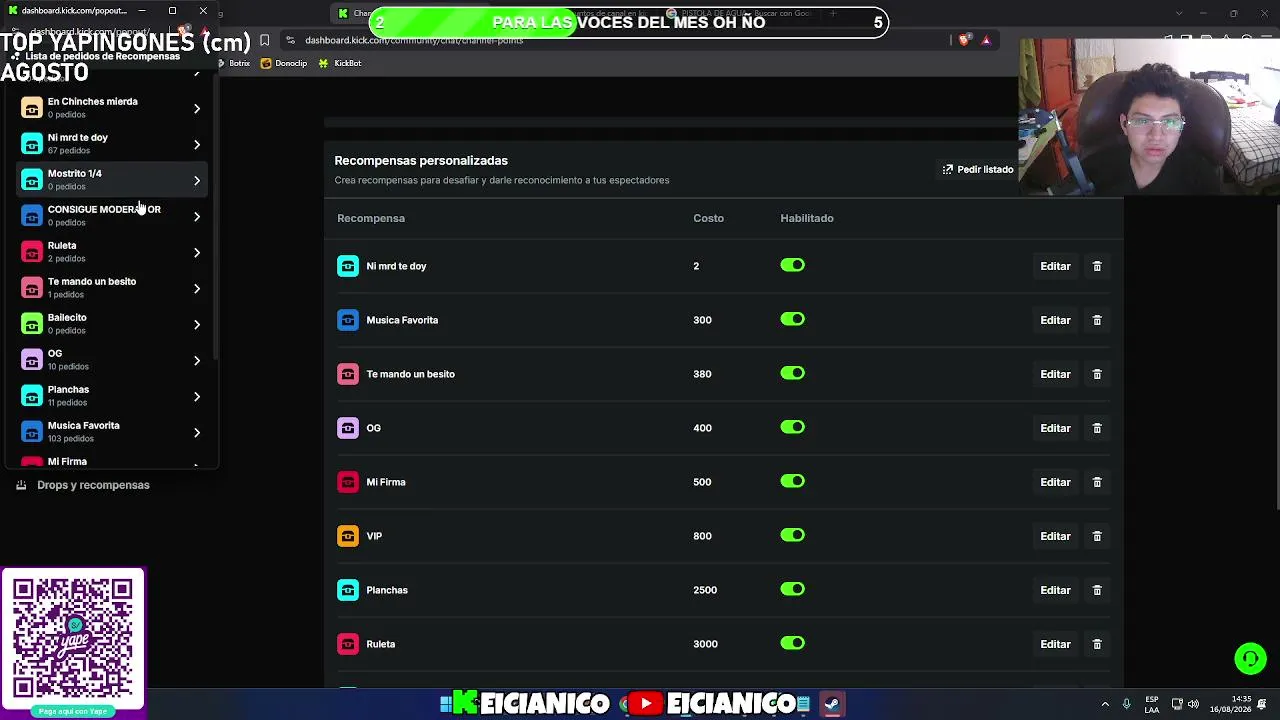
Task: Expand Mostrito 1/4 requests
Action: pyautogui.click(x=197, y=180)
